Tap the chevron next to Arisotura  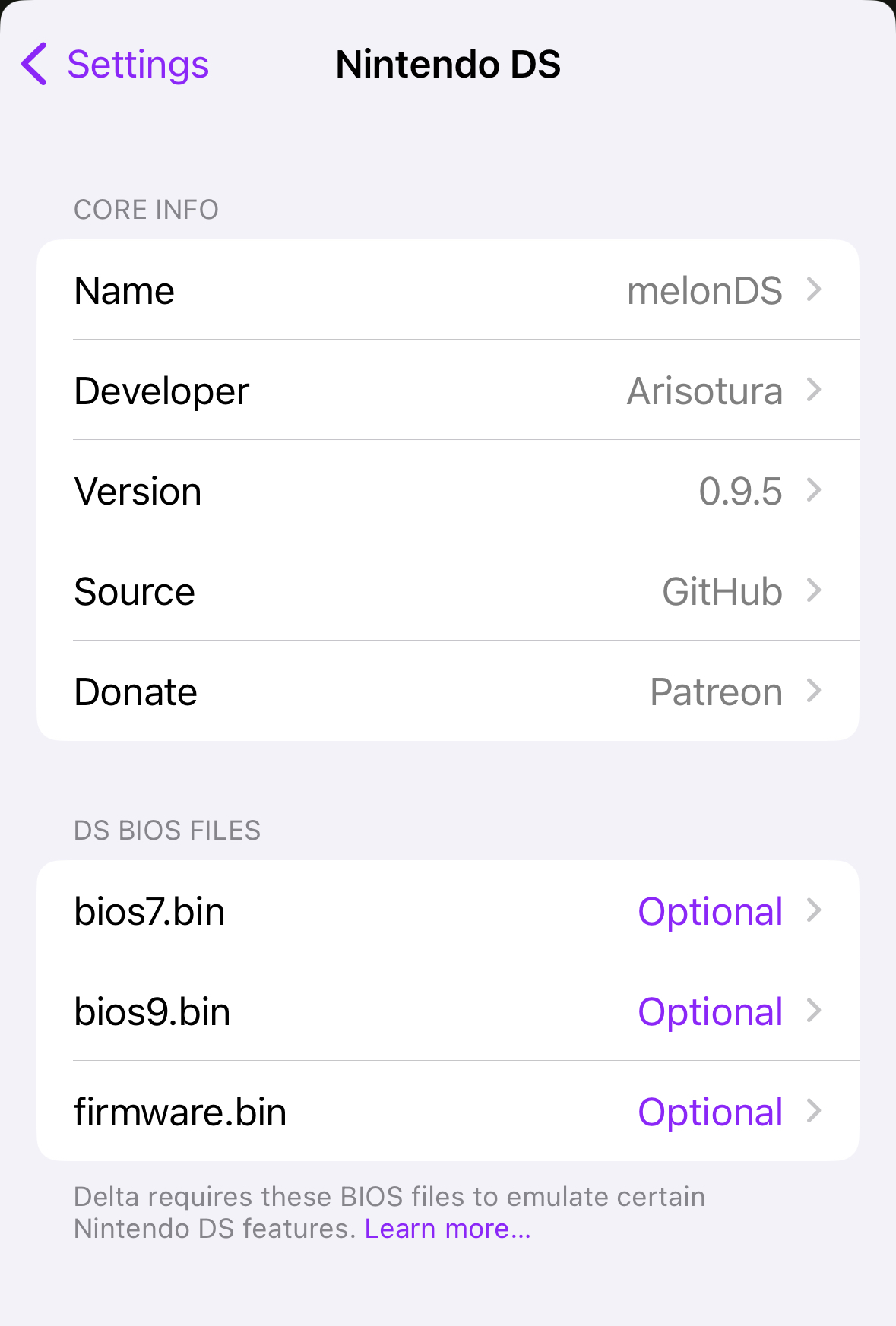(814, 390)
